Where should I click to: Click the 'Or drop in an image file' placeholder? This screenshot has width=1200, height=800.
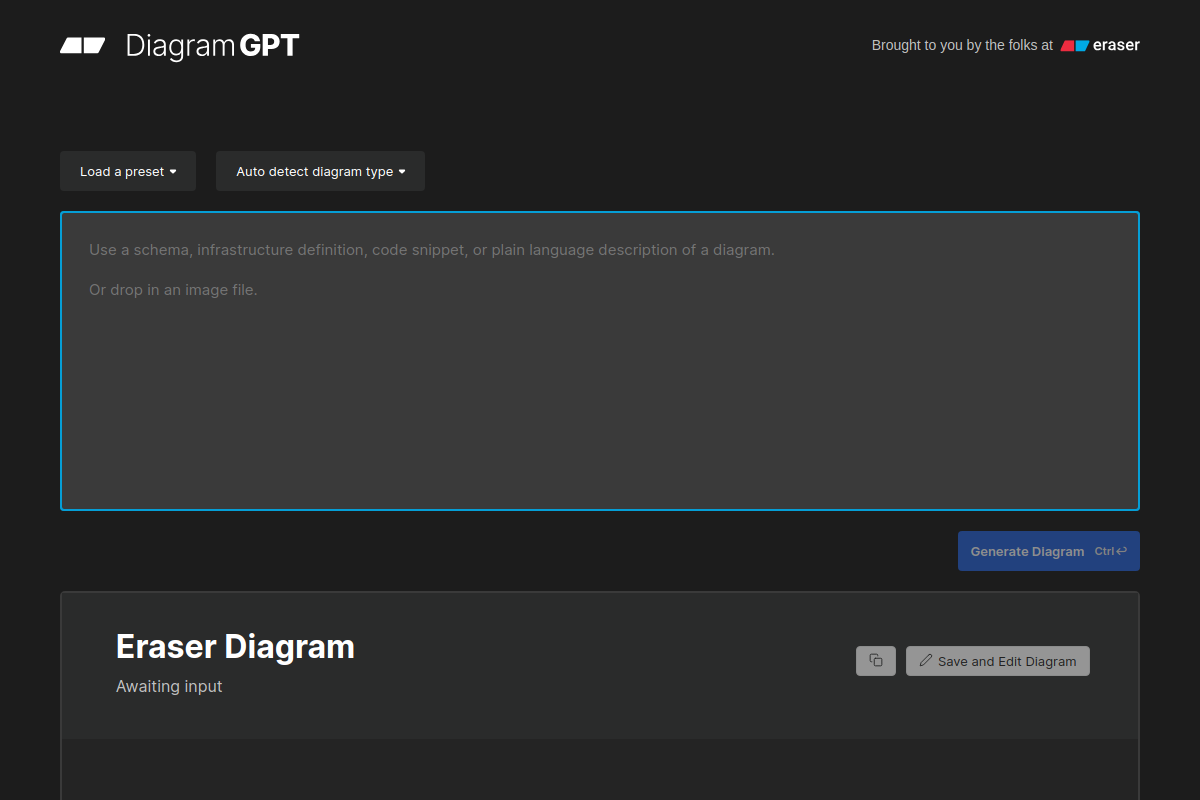[x=173, y=290]
